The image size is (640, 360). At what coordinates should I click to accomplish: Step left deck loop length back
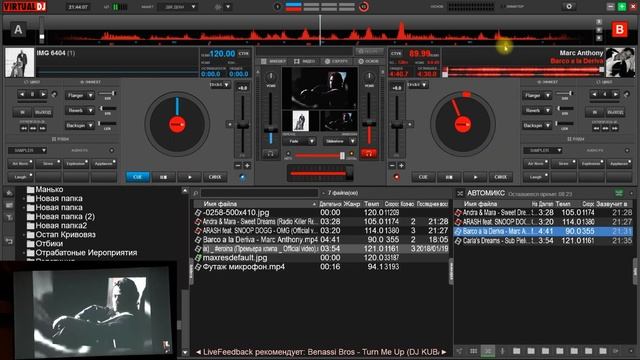click(x=22, y=94)
